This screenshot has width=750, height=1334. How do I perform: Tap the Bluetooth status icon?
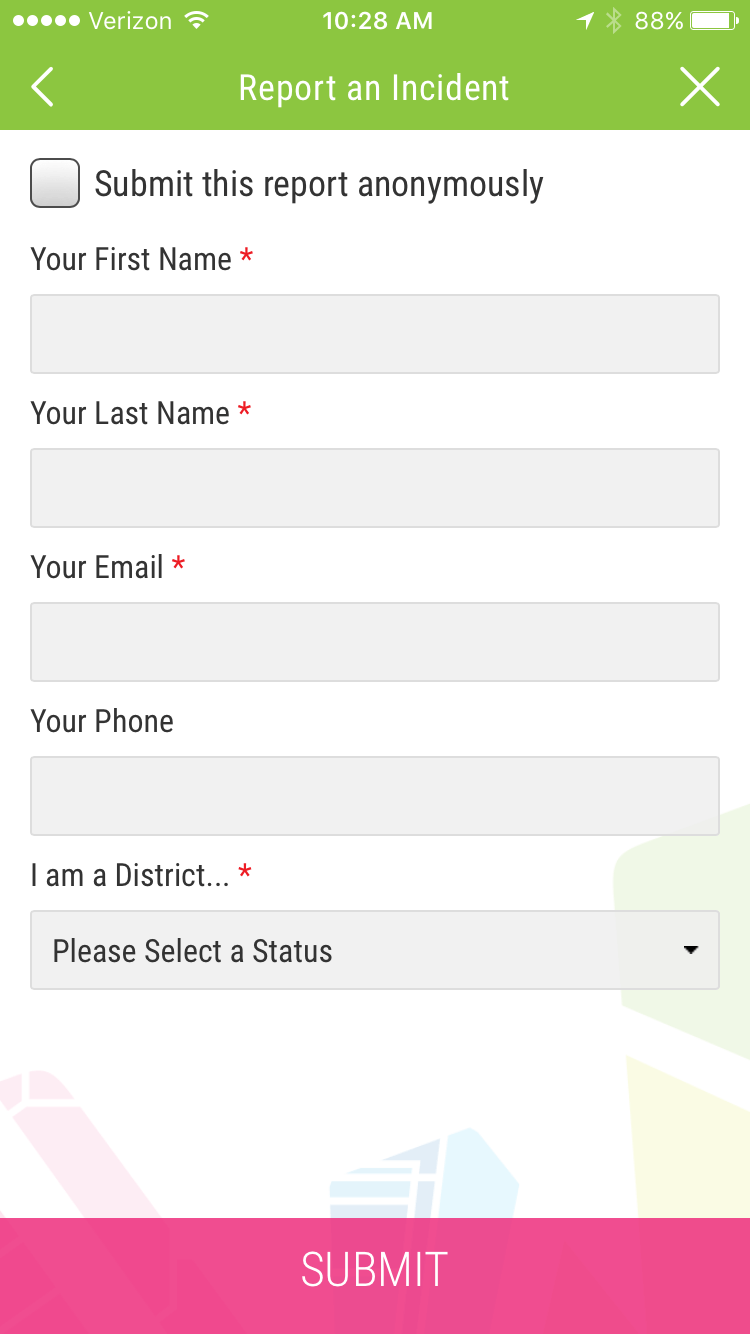pyautogui.click(x=614, y=21)
